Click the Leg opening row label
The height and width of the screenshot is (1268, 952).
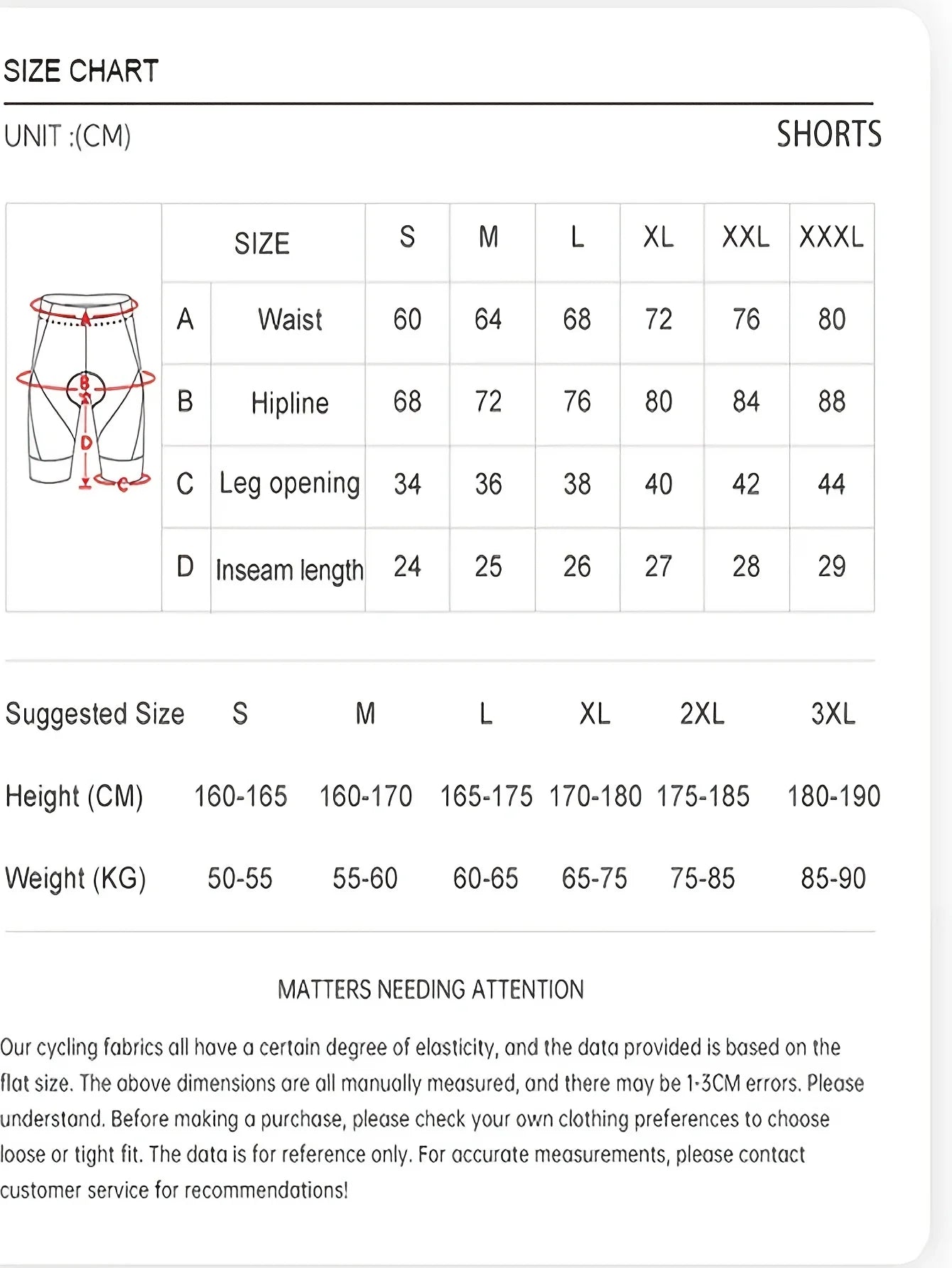[289, 484]
